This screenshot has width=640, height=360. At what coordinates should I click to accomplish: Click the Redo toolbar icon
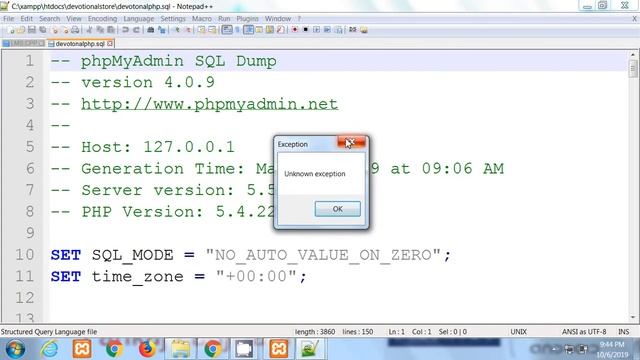(137, 30)
